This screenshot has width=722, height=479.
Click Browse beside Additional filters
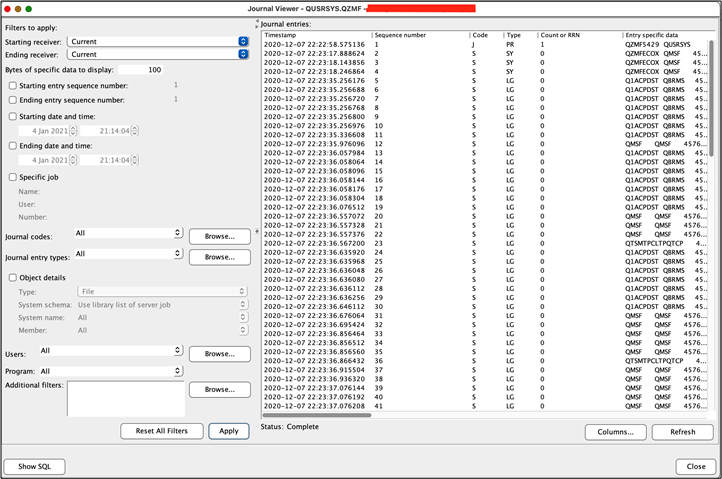(x=219, y=389)
